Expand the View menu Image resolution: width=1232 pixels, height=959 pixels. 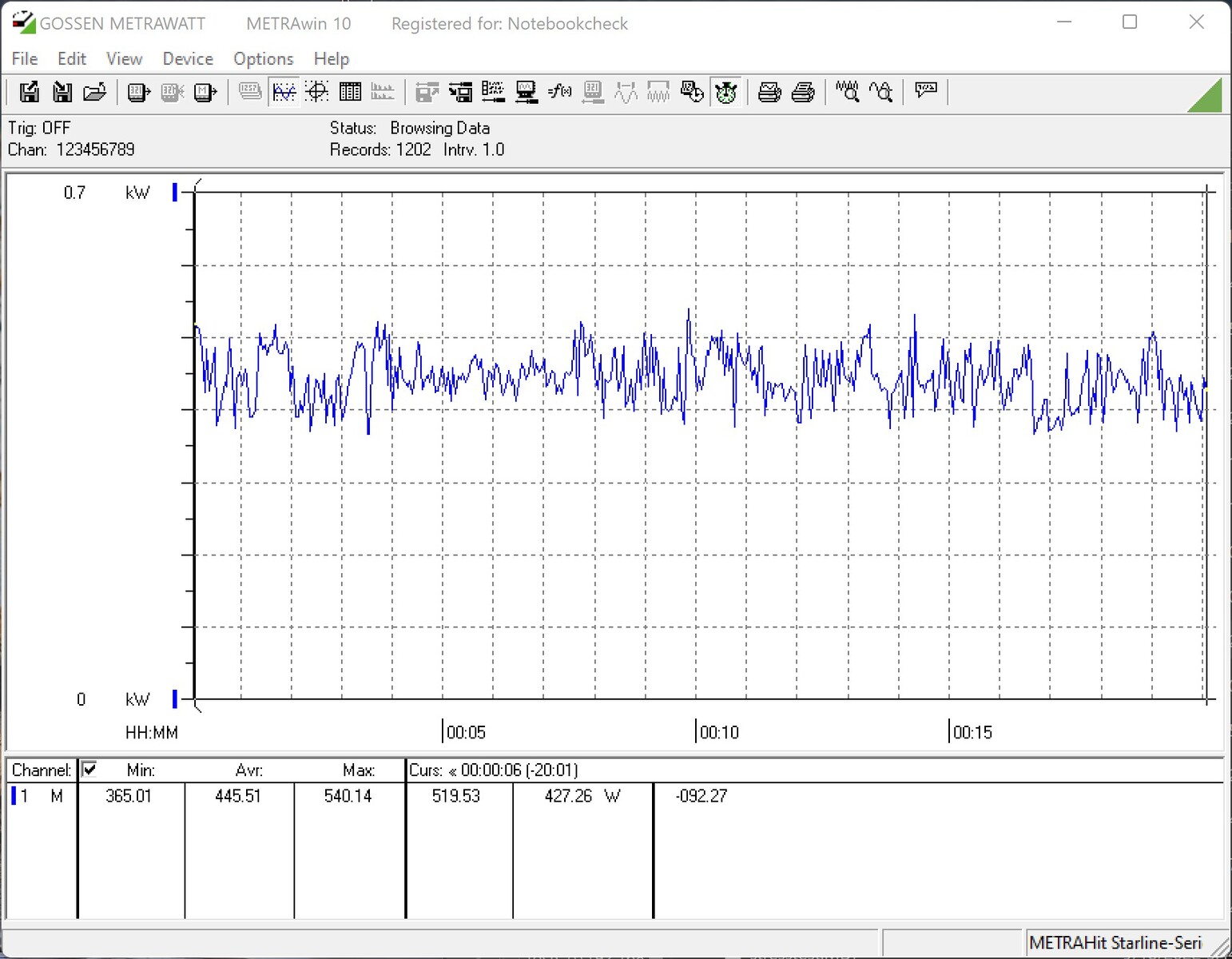click(x=124, y=59)
